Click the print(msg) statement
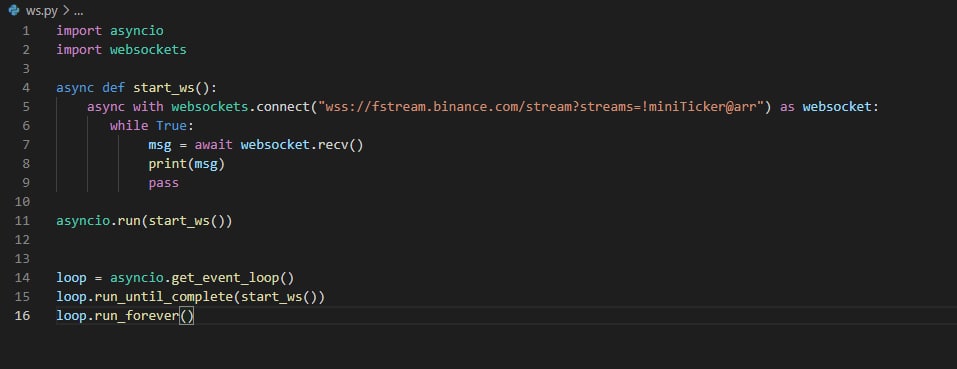Image resolution: width=957 pixels, height=369 pixels. click(x=187, y=164)
